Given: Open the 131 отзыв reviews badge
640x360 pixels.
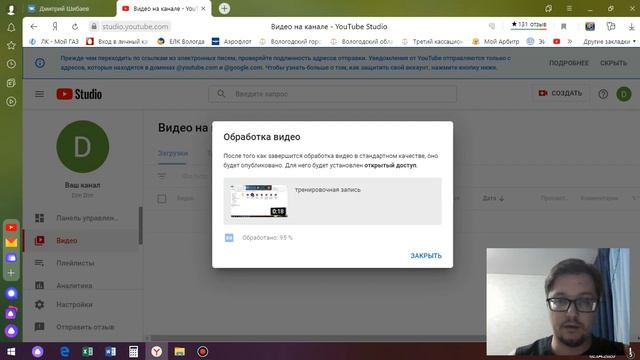Looking at the screenshot, I should tap(529, 25).
